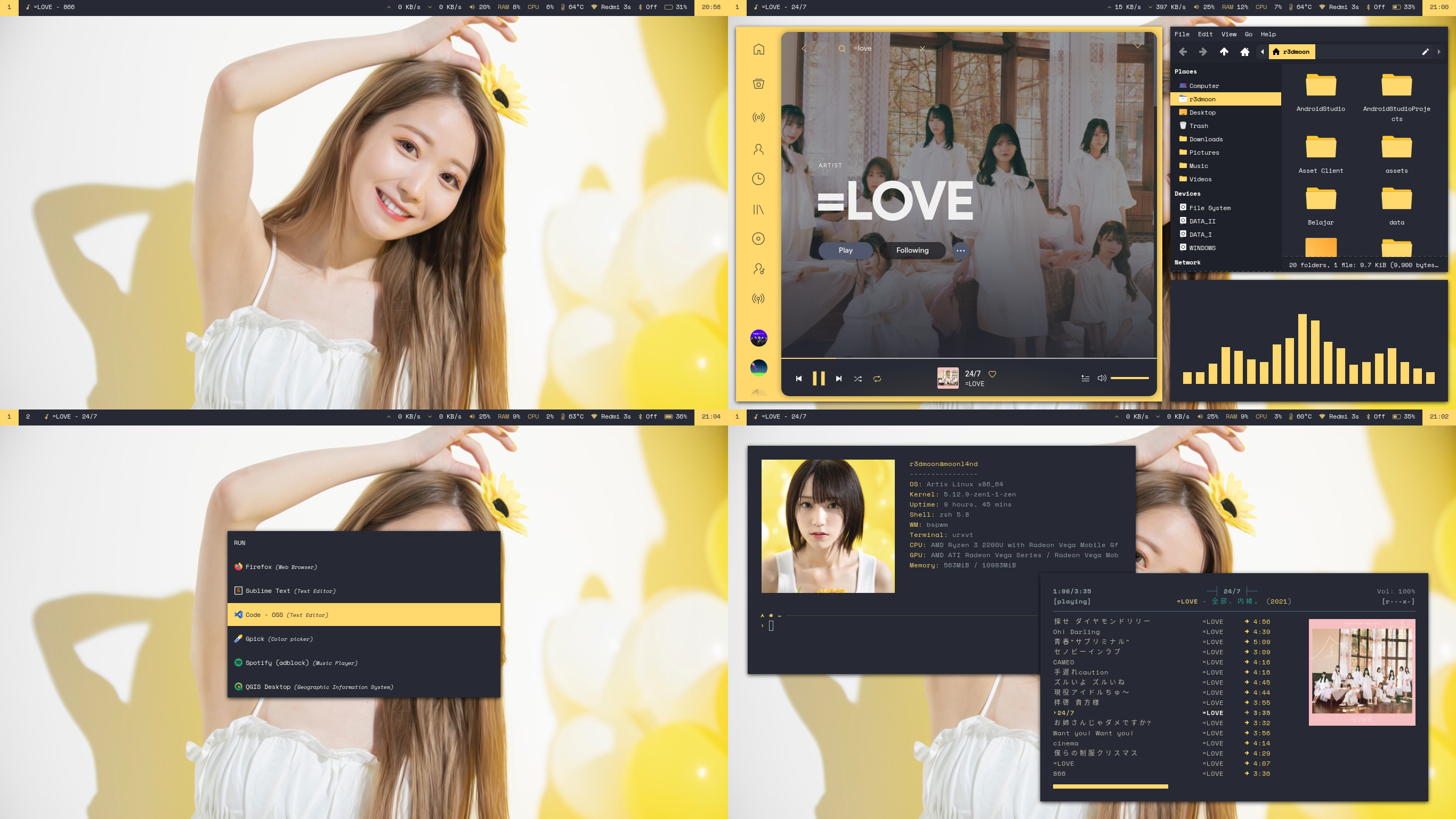Click the search magnifier icon in Spotify
This screenshot has height=819, width=1456.
842,49
